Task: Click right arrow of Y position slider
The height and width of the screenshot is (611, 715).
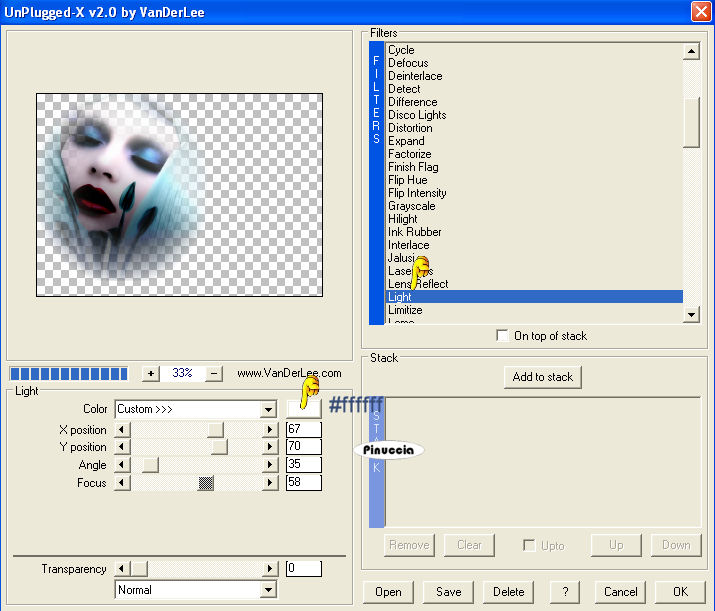Action: pyautogui.click(x=269, y=446)
